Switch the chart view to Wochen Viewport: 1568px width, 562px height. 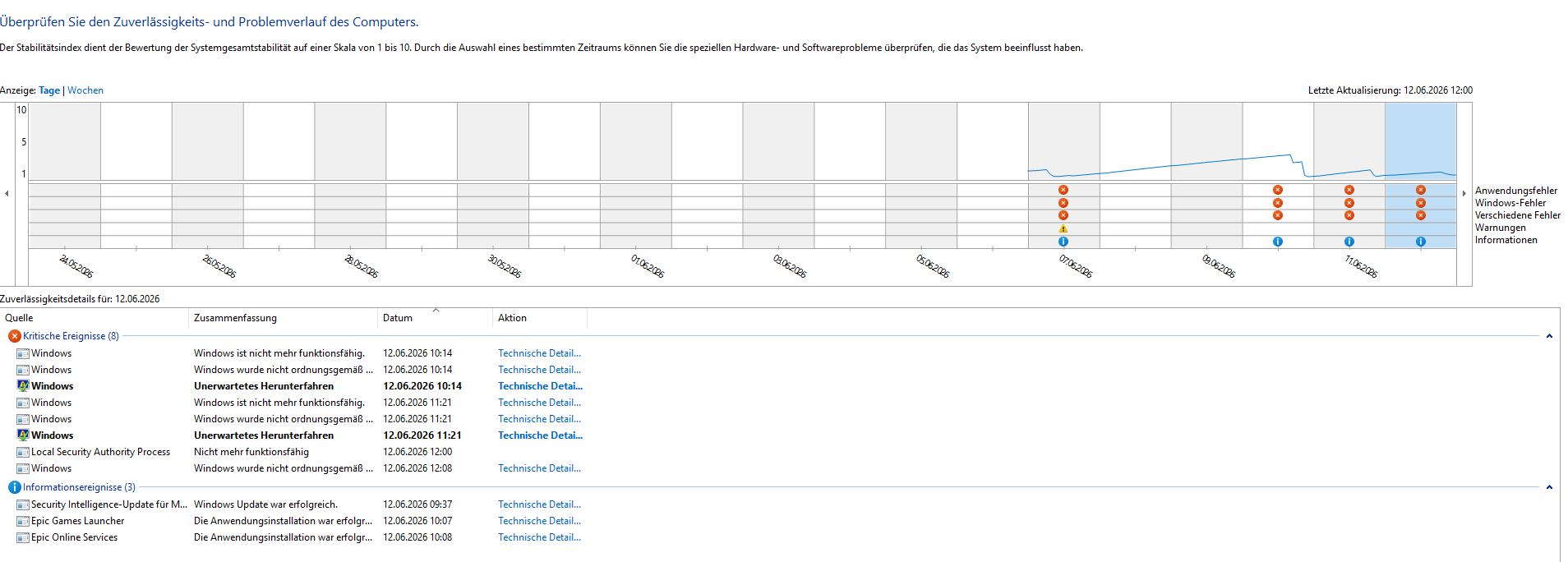coord(85,90)
